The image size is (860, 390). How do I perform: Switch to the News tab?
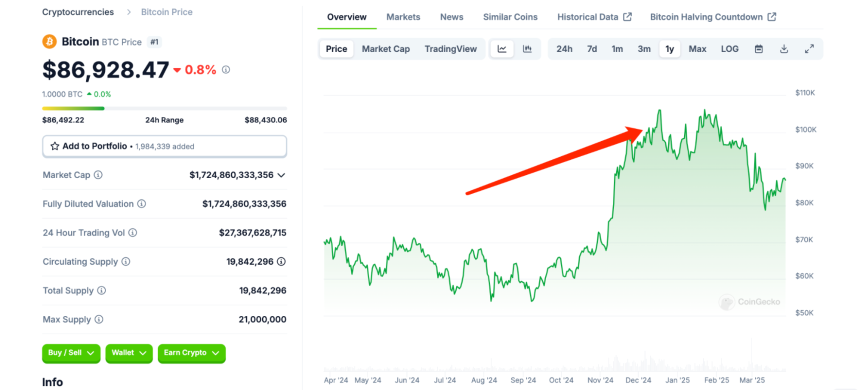click(451, 17)
